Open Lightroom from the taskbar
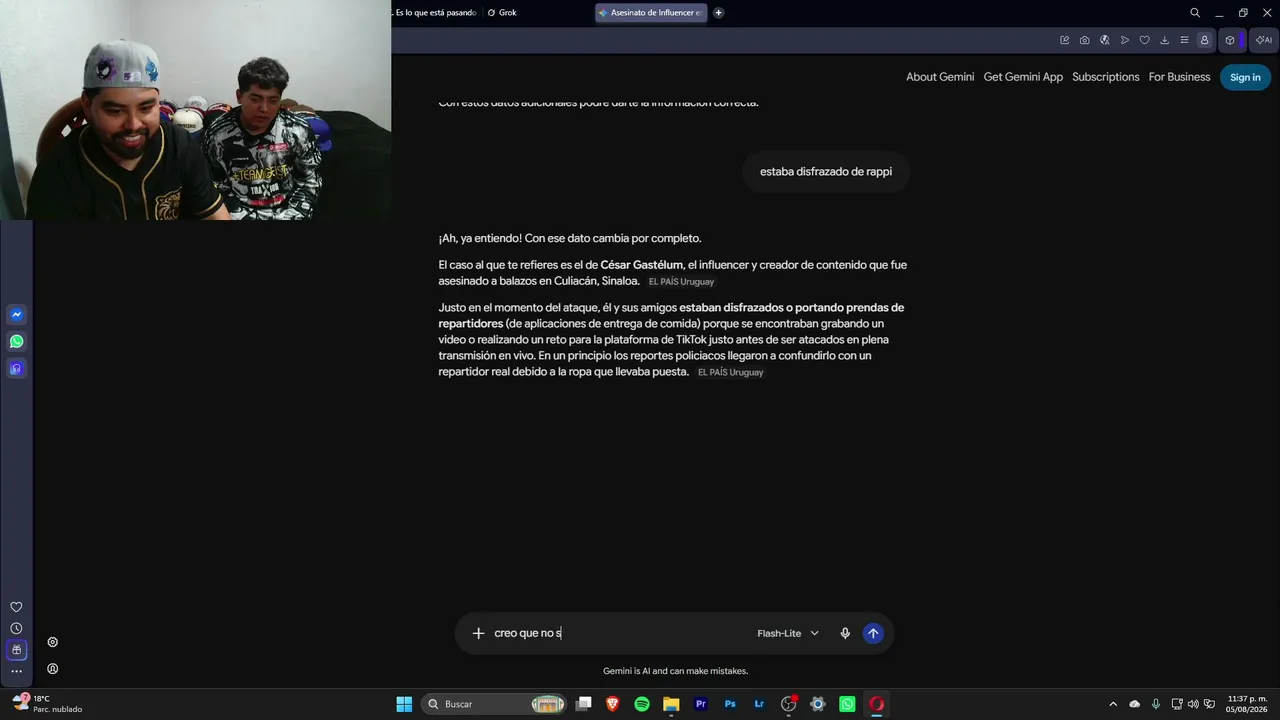This screenshot has width=1280, height=720. coord(759,704)
